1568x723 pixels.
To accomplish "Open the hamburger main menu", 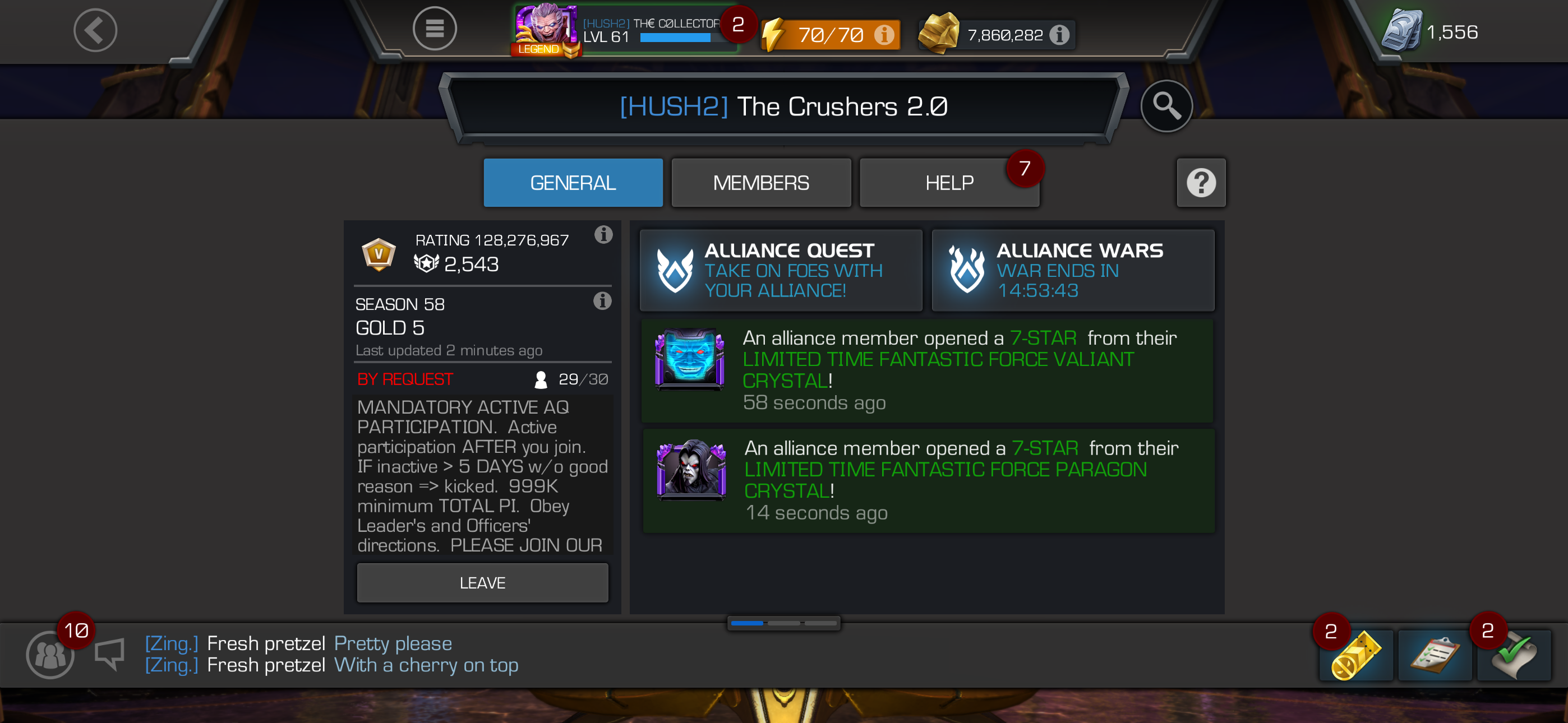I will 435,29.
